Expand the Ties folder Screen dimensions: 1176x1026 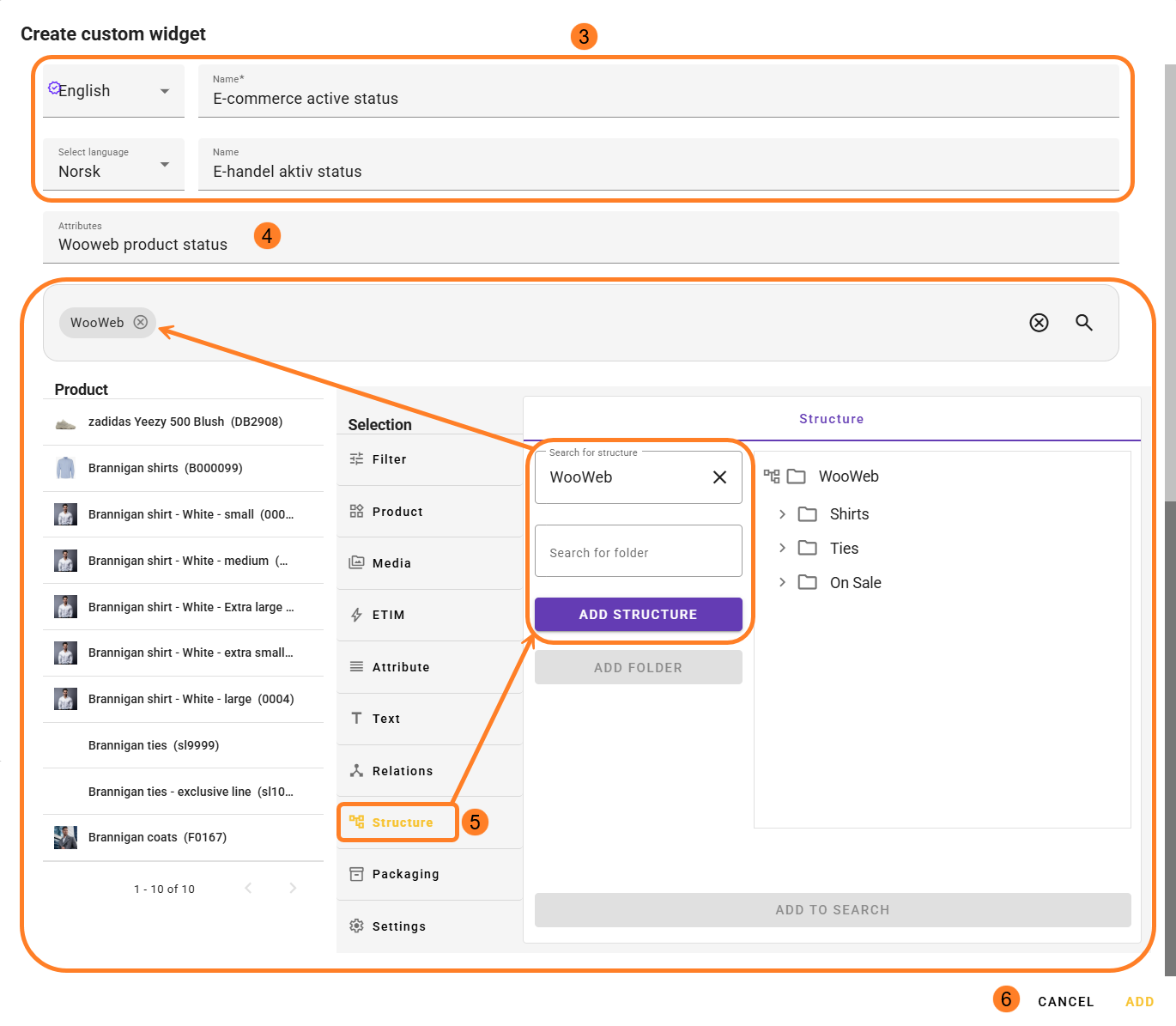point(782,548)
